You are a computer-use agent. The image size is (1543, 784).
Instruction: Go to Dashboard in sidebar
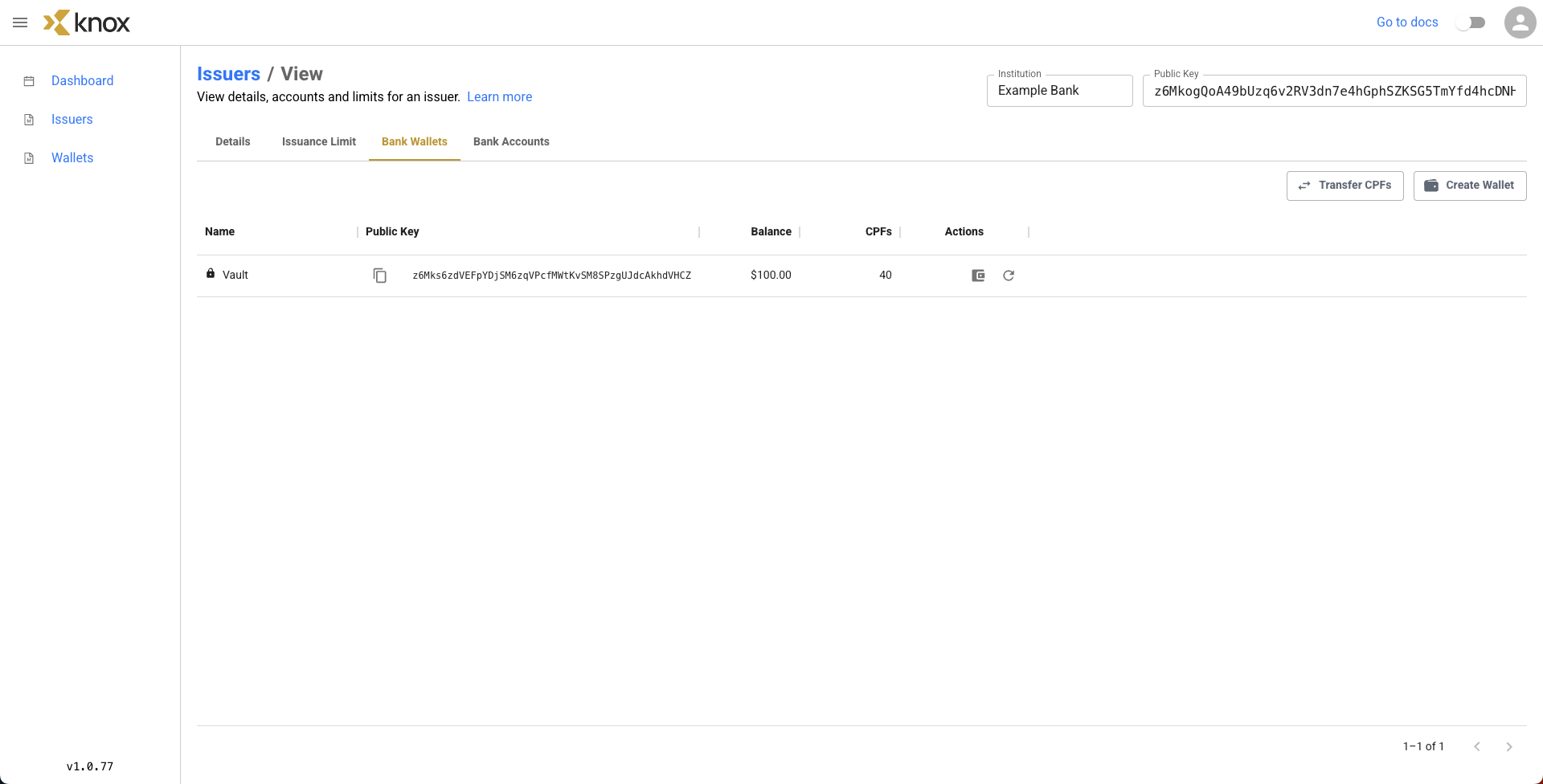pyautogui.click(x=82, y=80)
